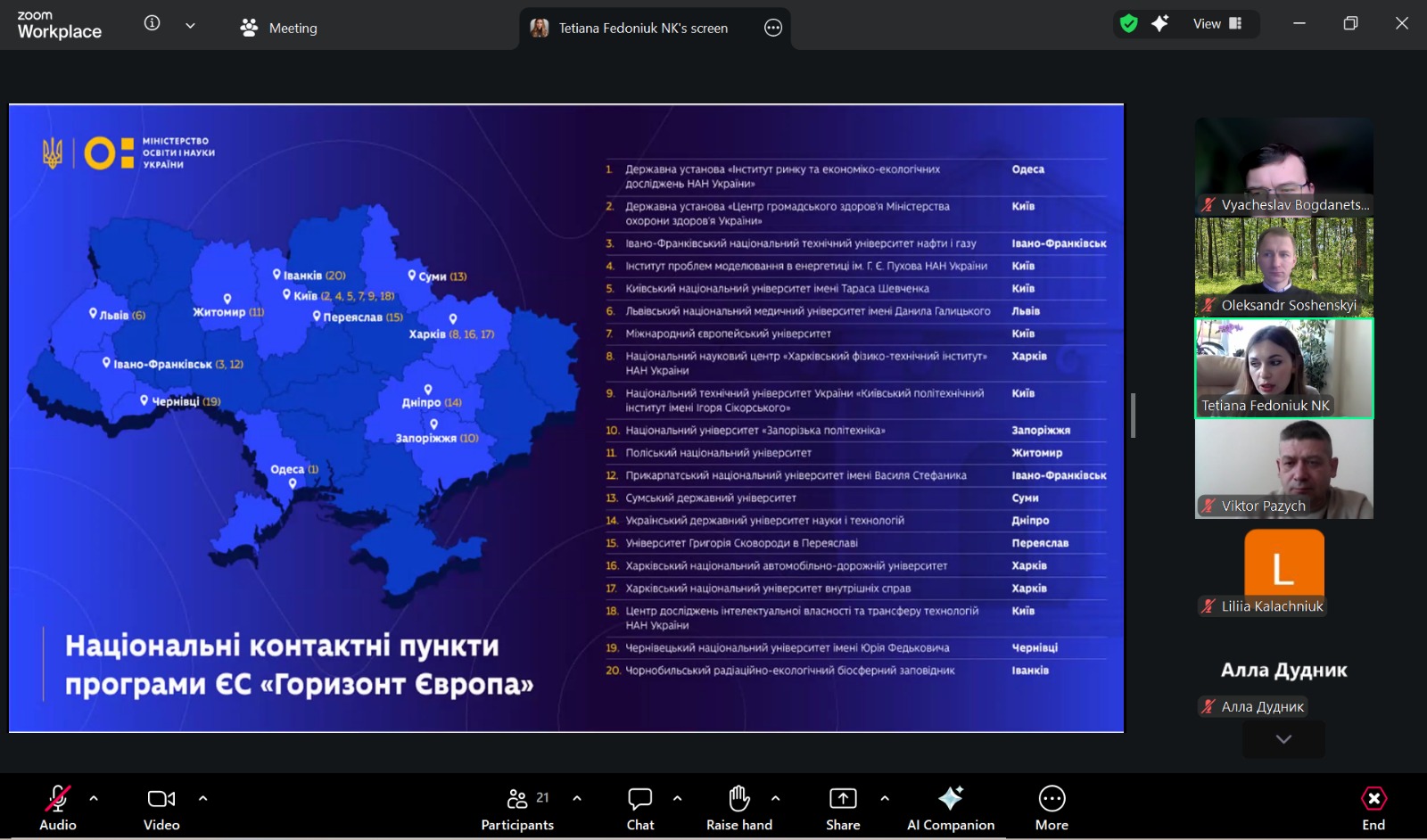Click the Київ map pin on slide
Viewport: 1427px width, 840px height.
[x=286, y=294]
